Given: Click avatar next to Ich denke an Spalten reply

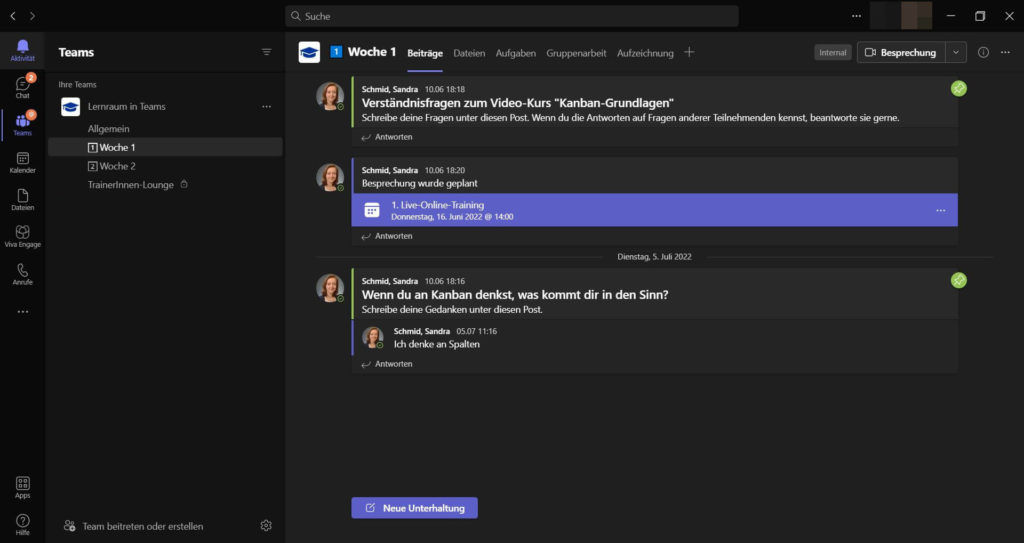Looking at the screenshot, I should [x=373, y=337].
